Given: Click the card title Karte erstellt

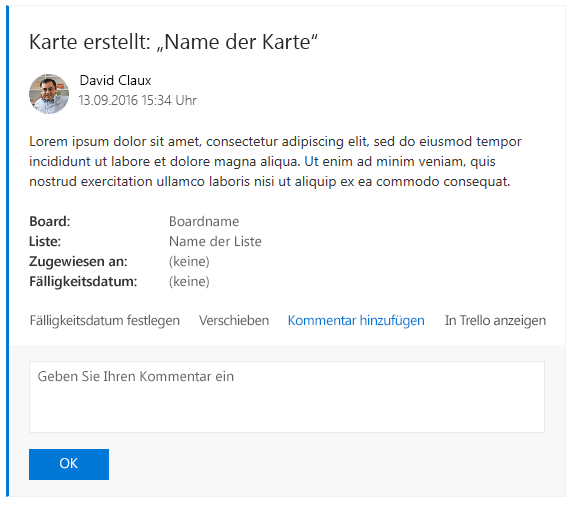Looking at the screenshot, I should click(174, 42).
